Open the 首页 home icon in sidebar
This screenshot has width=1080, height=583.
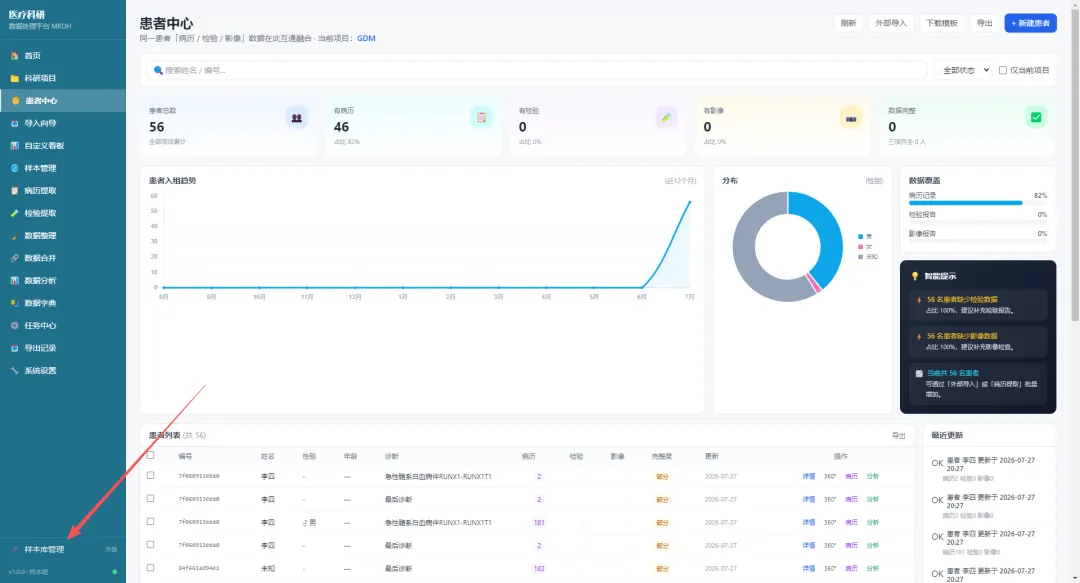[x=14, y=56]
